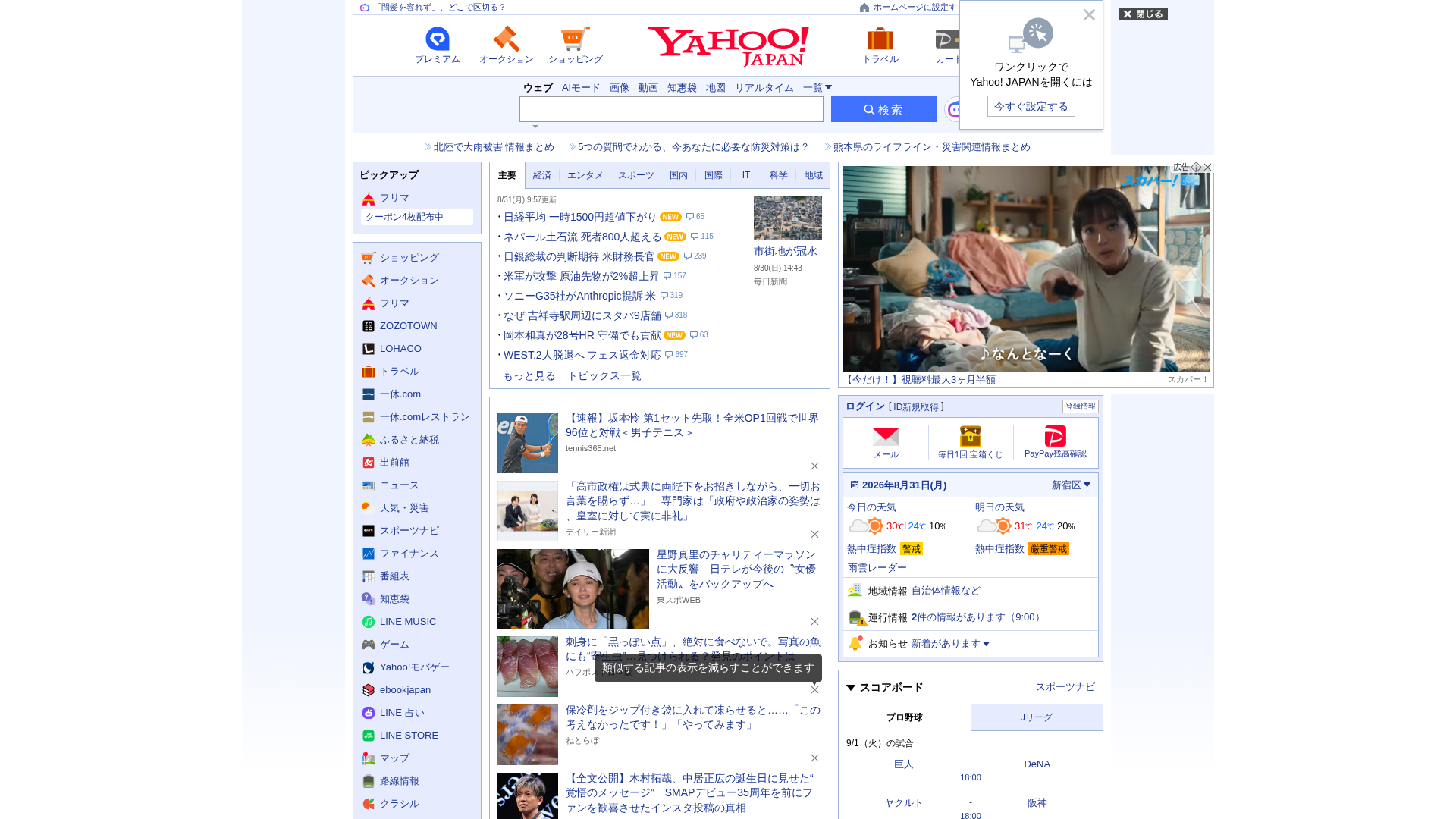
Task: Open the ID新規取得 link
Action: tap(916, 407)
